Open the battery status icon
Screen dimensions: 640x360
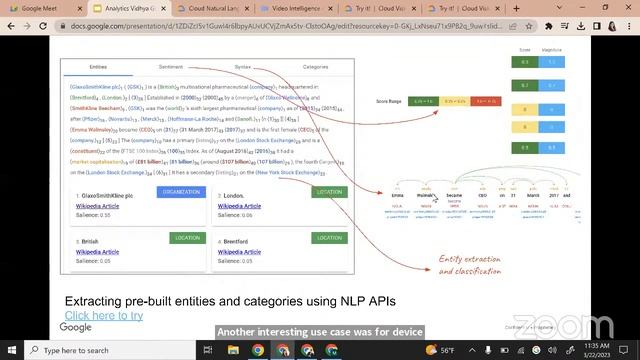pos(504,350)
